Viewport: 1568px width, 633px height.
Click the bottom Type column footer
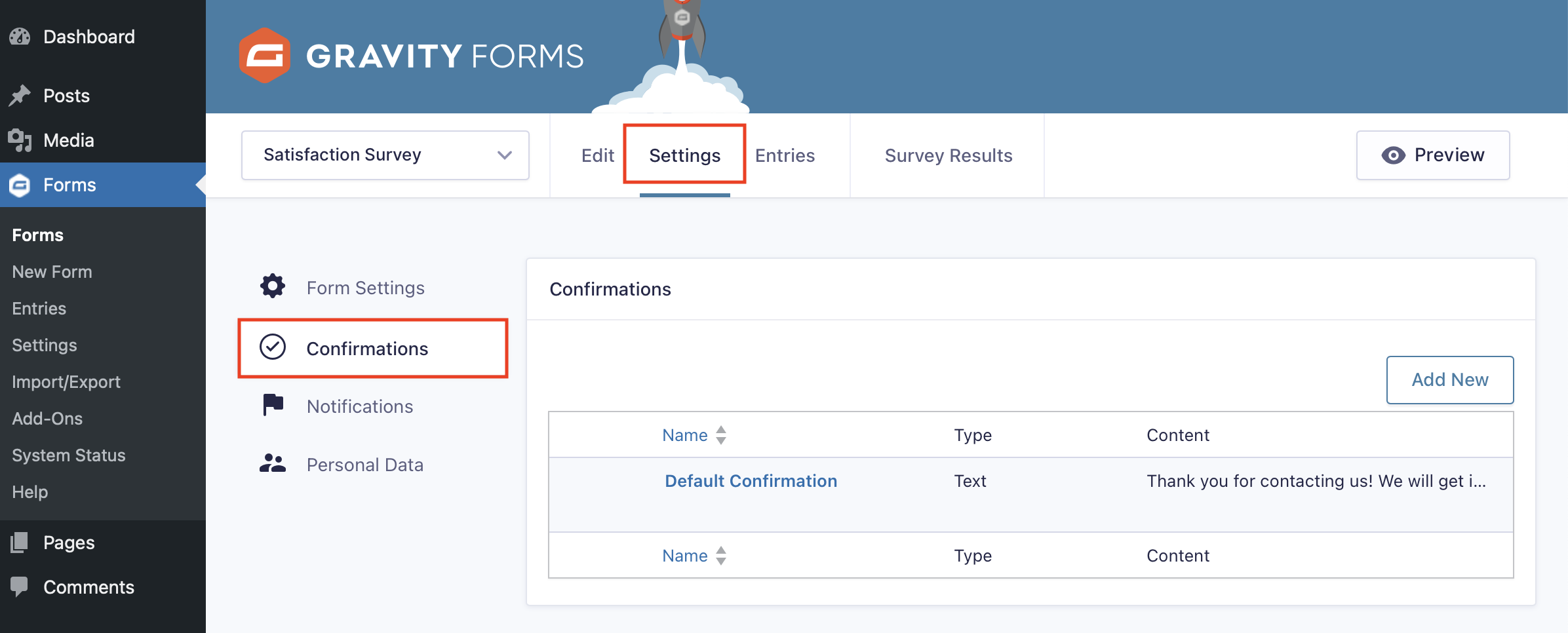973,556
